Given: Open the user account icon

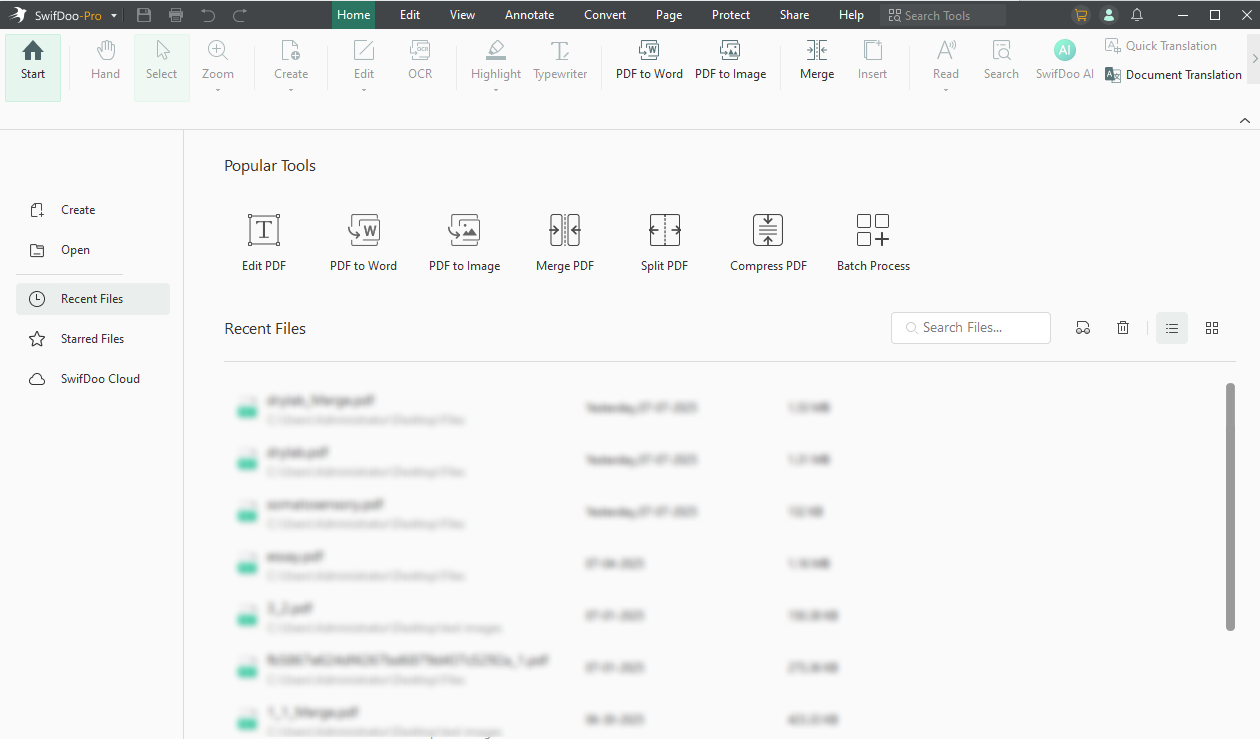Looking at the screenshot, I should [x=1108, y=15].
